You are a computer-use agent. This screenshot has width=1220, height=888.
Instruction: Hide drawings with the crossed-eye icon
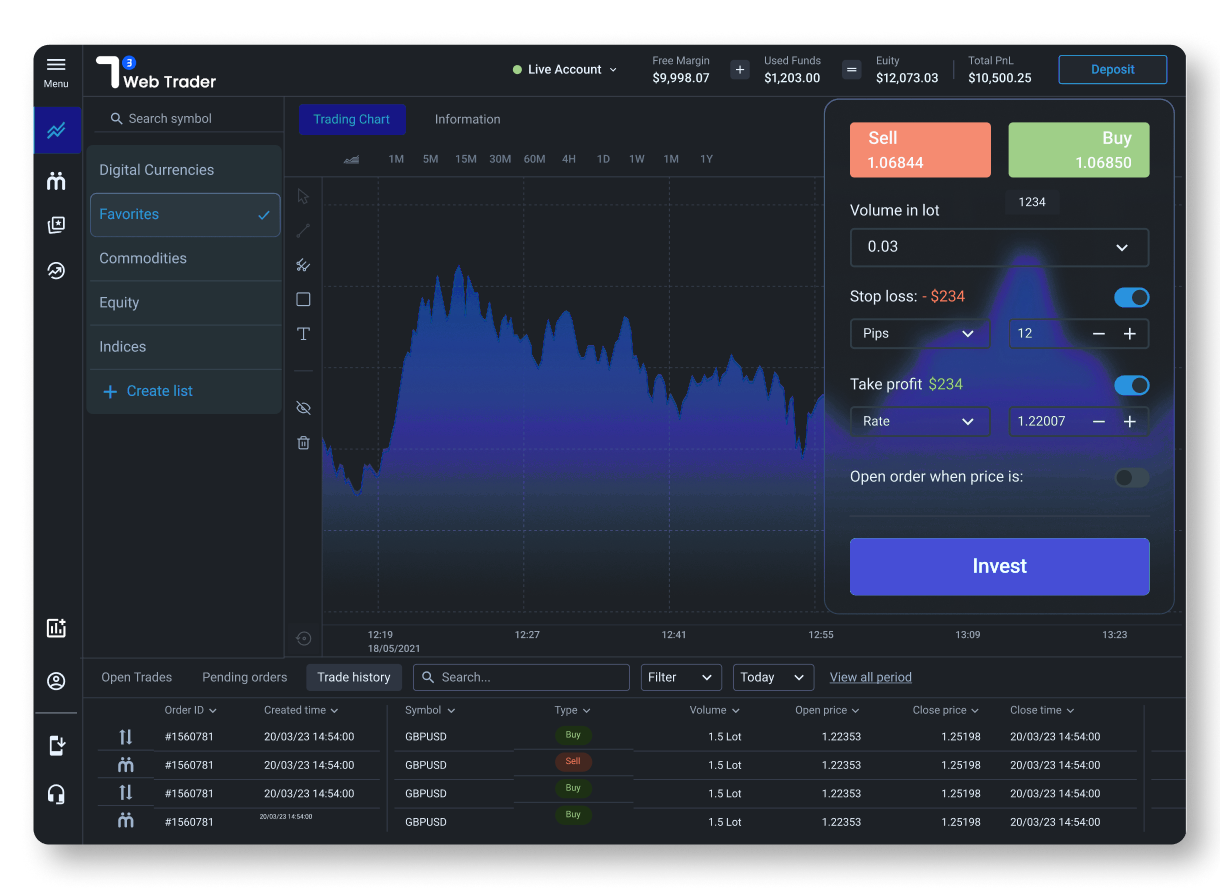304,408
